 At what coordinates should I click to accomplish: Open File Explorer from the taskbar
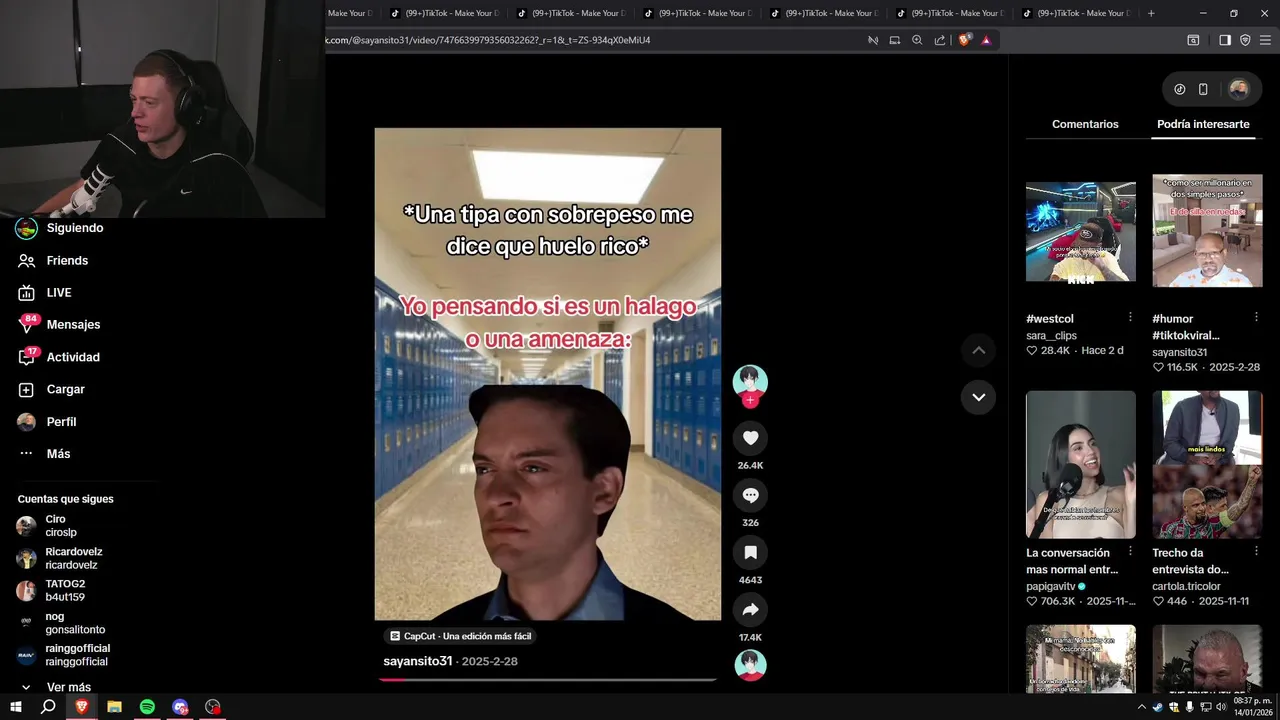coord(114,707)
